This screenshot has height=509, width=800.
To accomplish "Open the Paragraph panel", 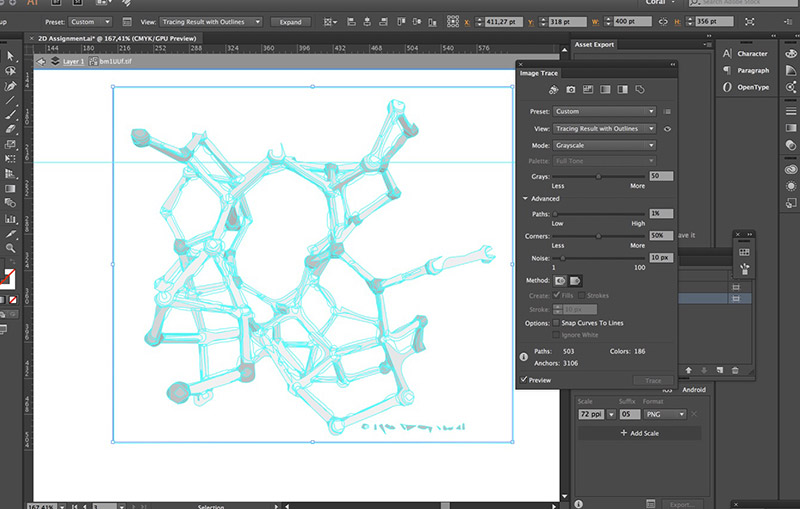I will (x=745, y=70).
